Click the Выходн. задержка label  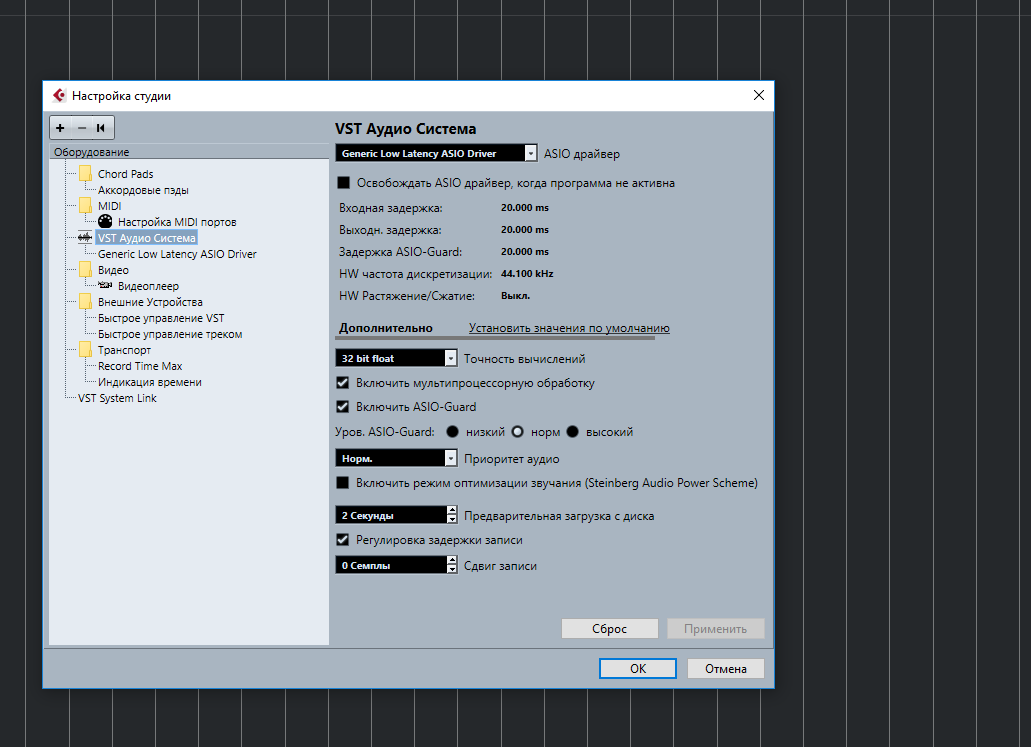(390, 229)
